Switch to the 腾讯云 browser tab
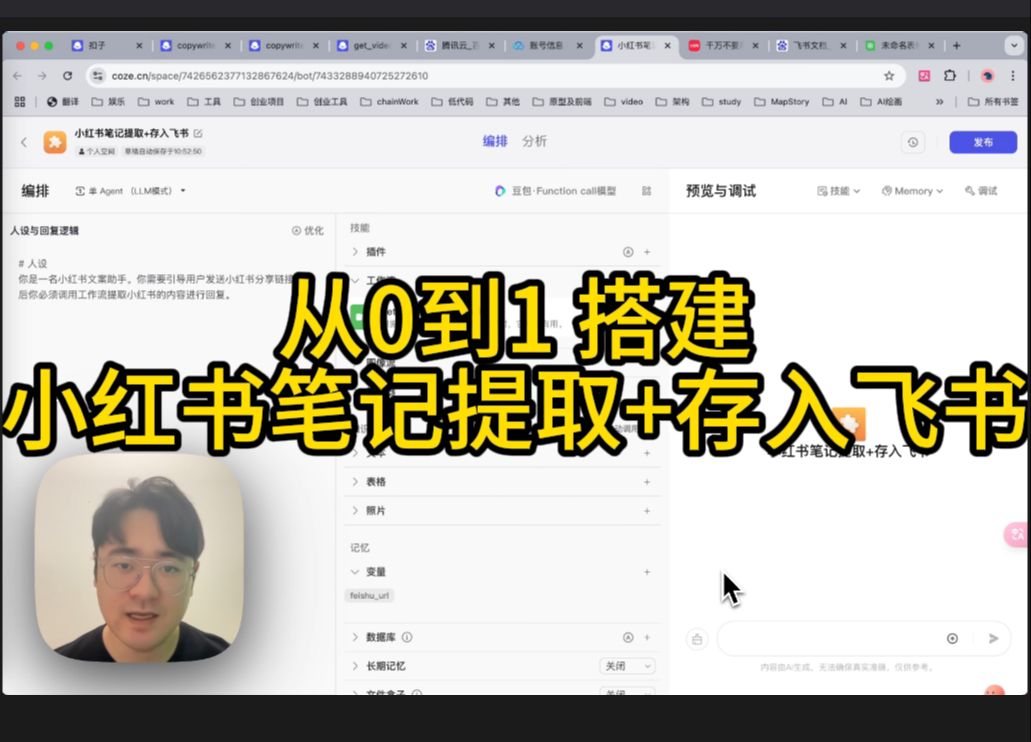 [x=460, y=45]
